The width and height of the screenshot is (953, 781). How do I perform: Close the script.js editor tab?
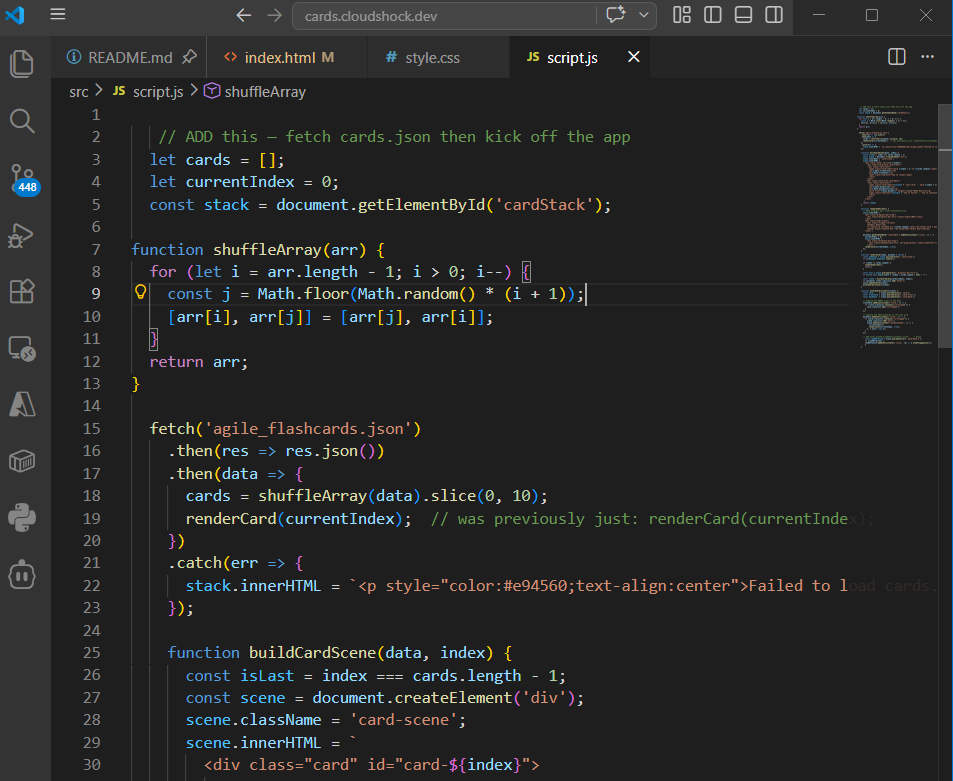pyautogui.click(x=633, y=57)
